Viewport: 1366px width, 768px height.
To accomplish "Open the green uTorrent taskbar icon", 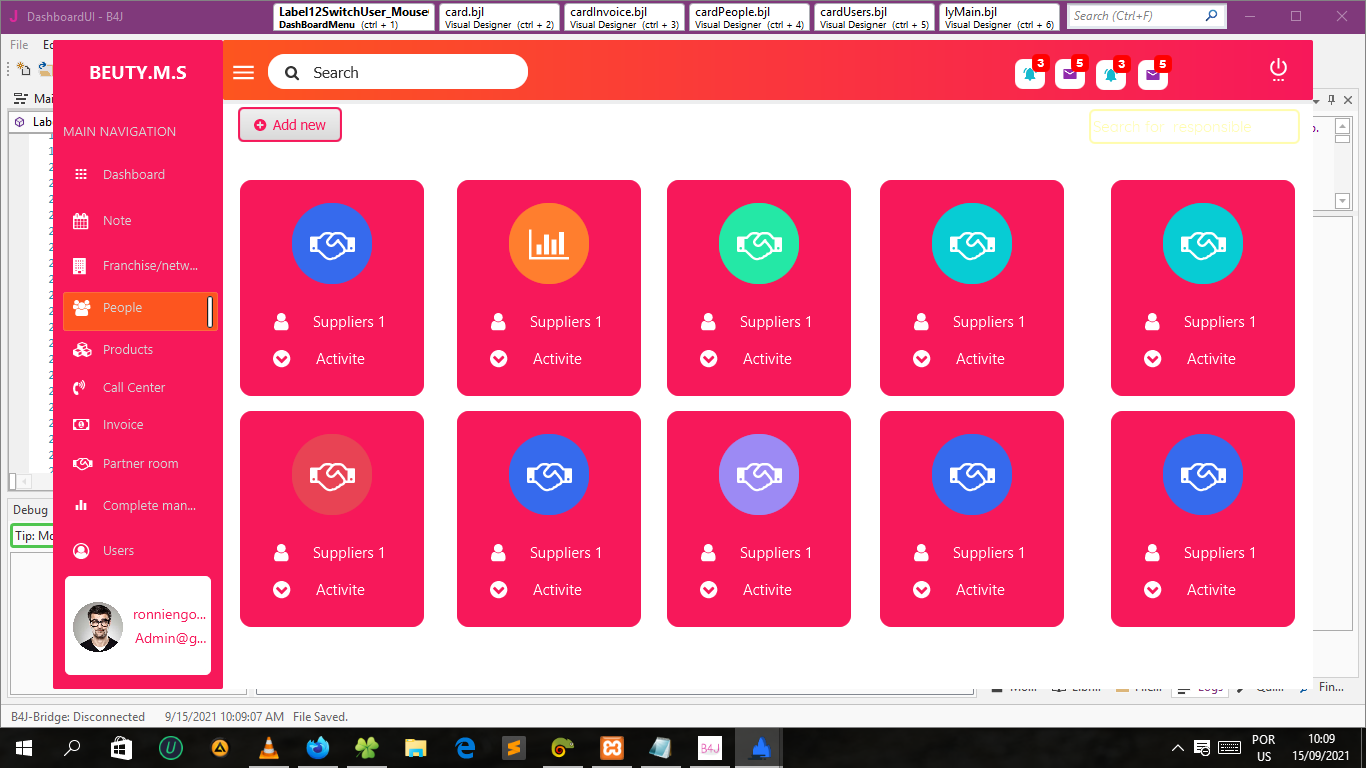I will (170, 747).
